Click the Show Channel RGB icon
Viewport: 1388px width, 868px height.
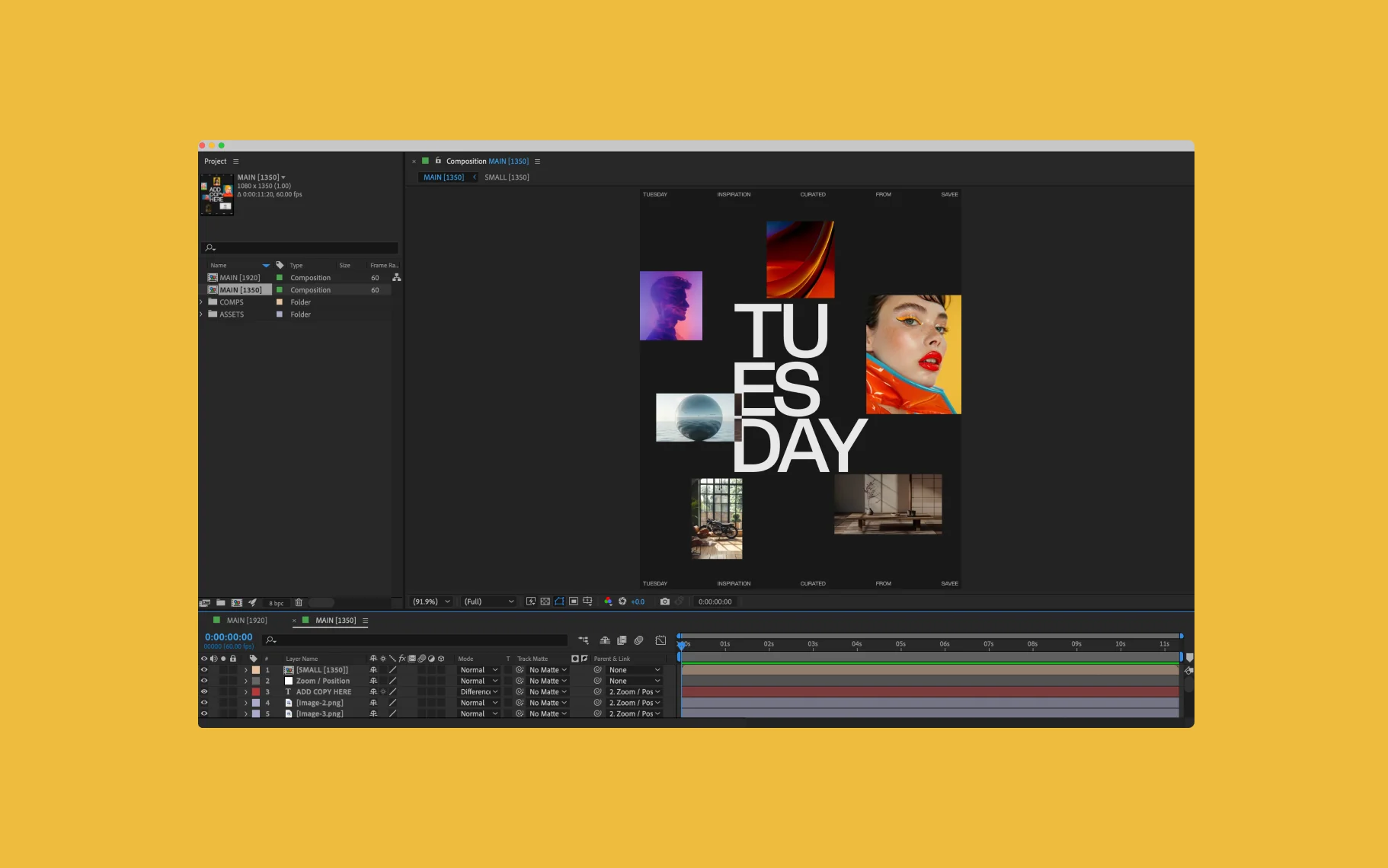pos(608,602)
